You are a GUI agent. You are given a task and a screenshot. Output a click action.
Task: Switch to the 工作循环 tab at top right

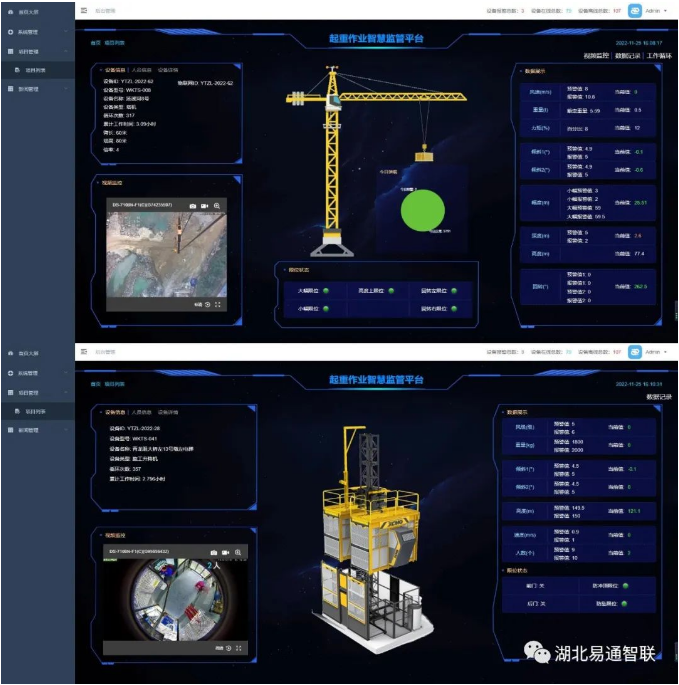pos(659,57)
